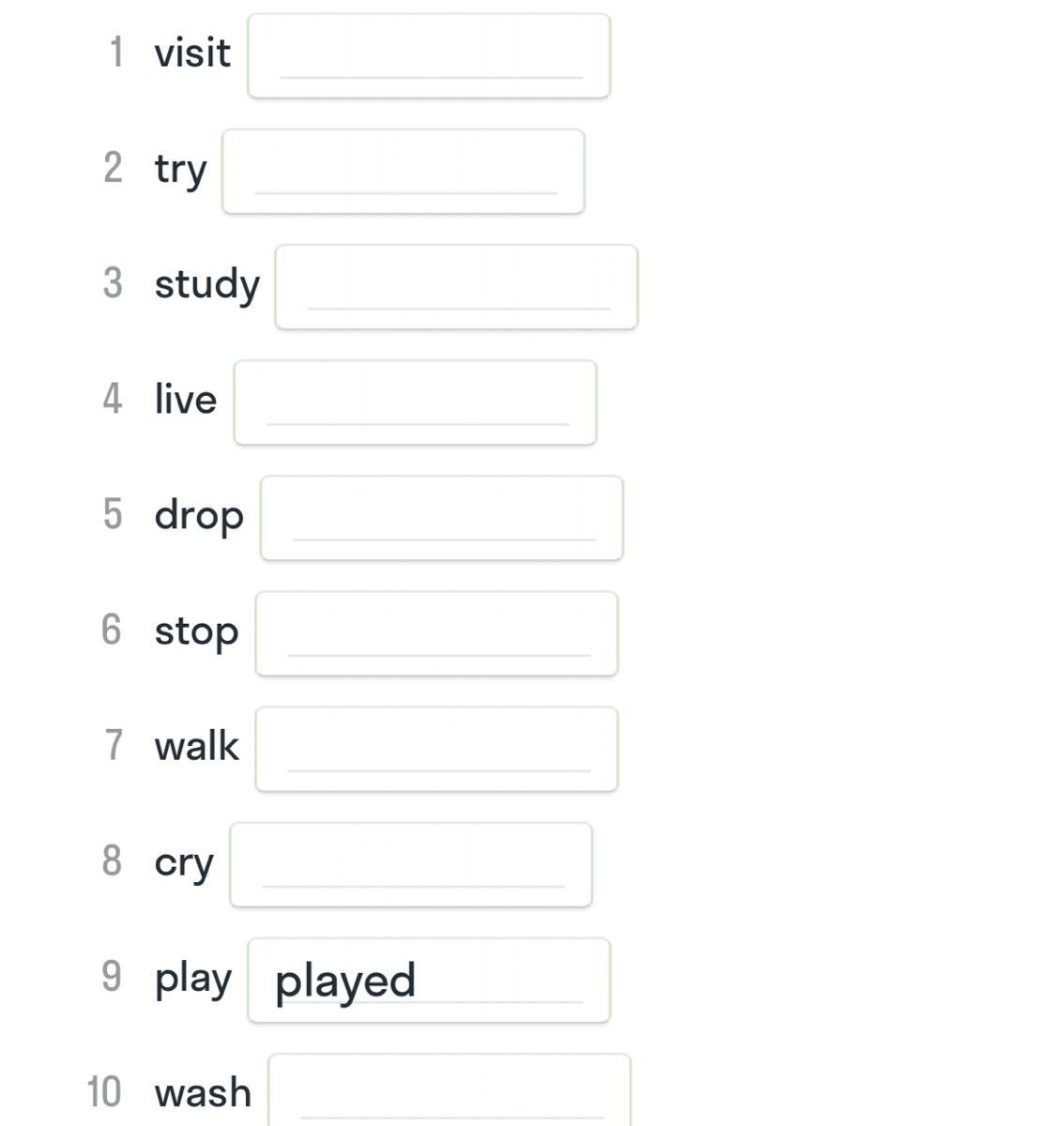Select the answer field for "wash"

449,1093
